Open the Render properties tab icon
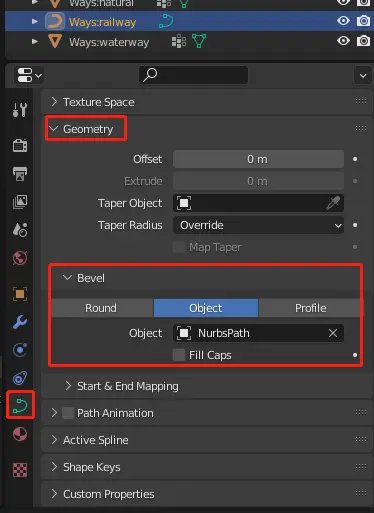The width and height of the screenshot is (374, 513). pyautogui.click(x=20, y=145)
